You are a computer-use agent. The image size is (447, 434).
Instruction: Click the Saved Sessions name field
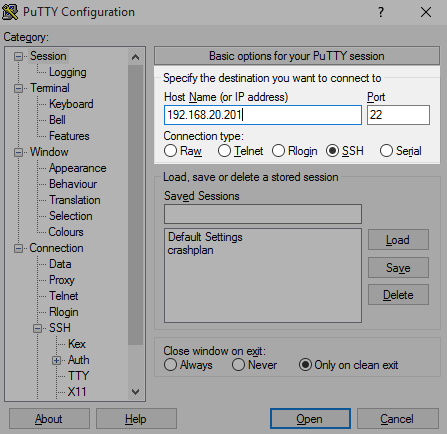(x=263, y=214)
